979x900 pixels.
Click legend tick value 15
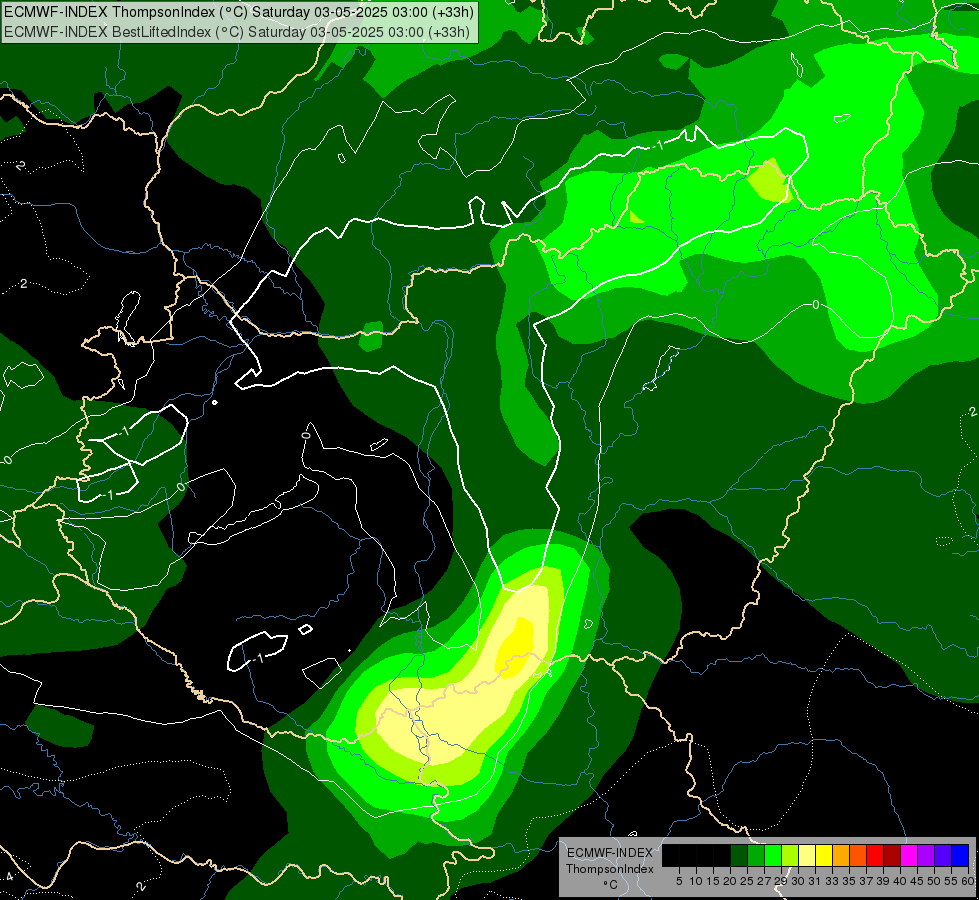(x=713, y=881)
